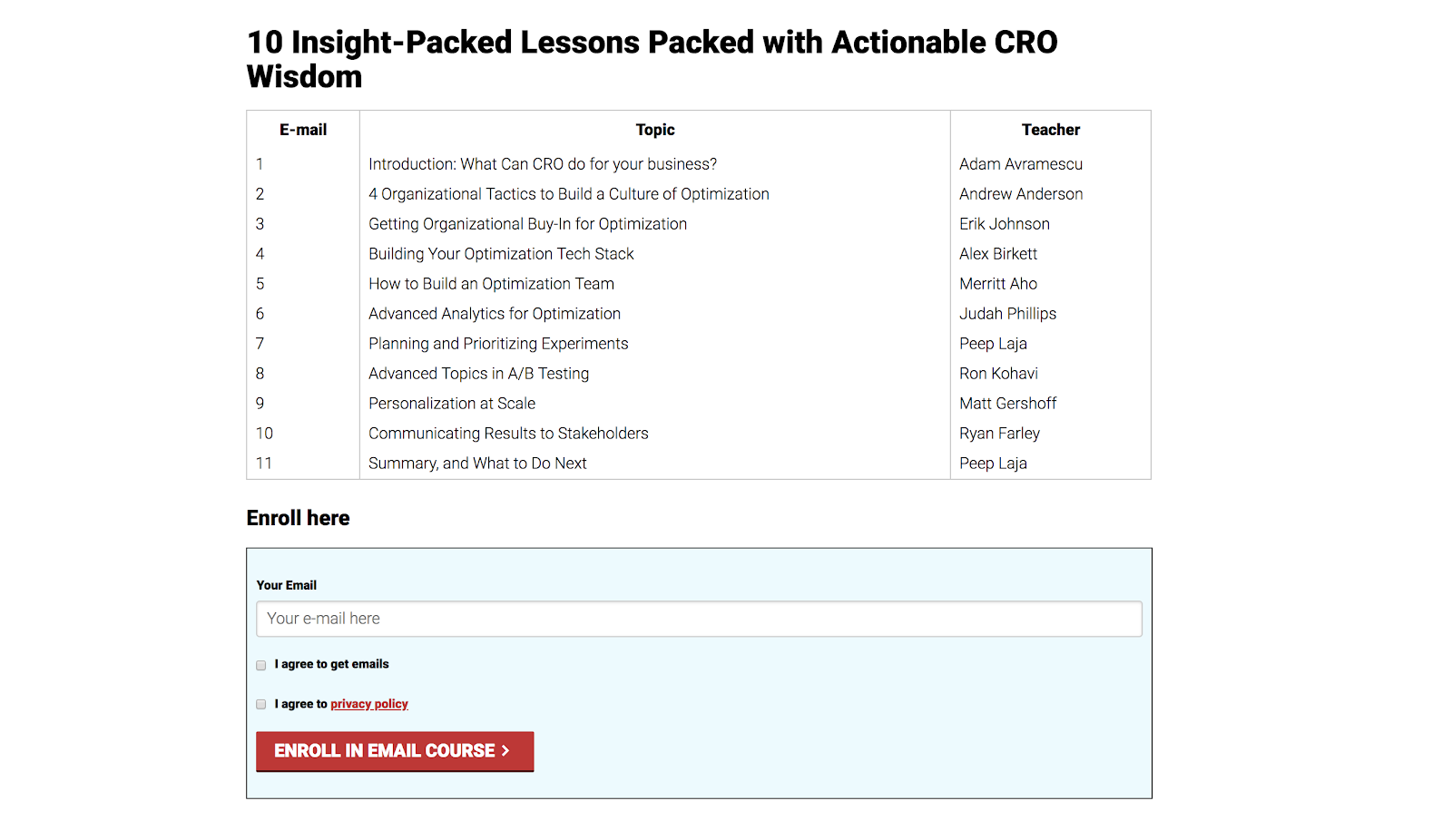Open the privacy policy link
This screenshot has height=840, width=1452.
coord(368,704)
